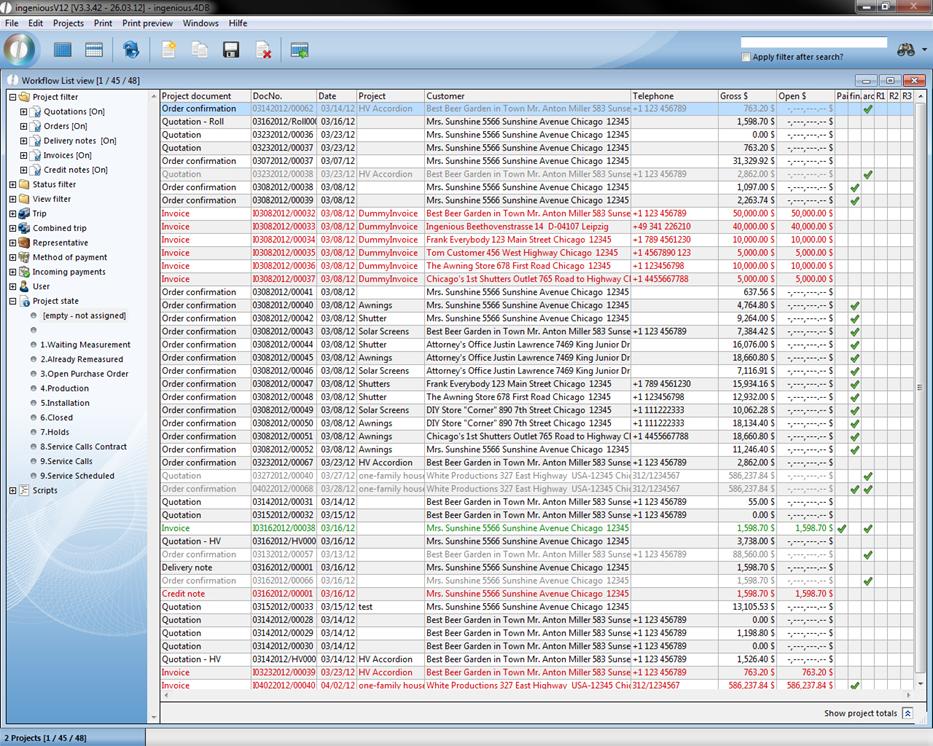Screen dimensions: 933x746
Task: Open the ingenious round application logo button
Action: click(x=21, y=49)
